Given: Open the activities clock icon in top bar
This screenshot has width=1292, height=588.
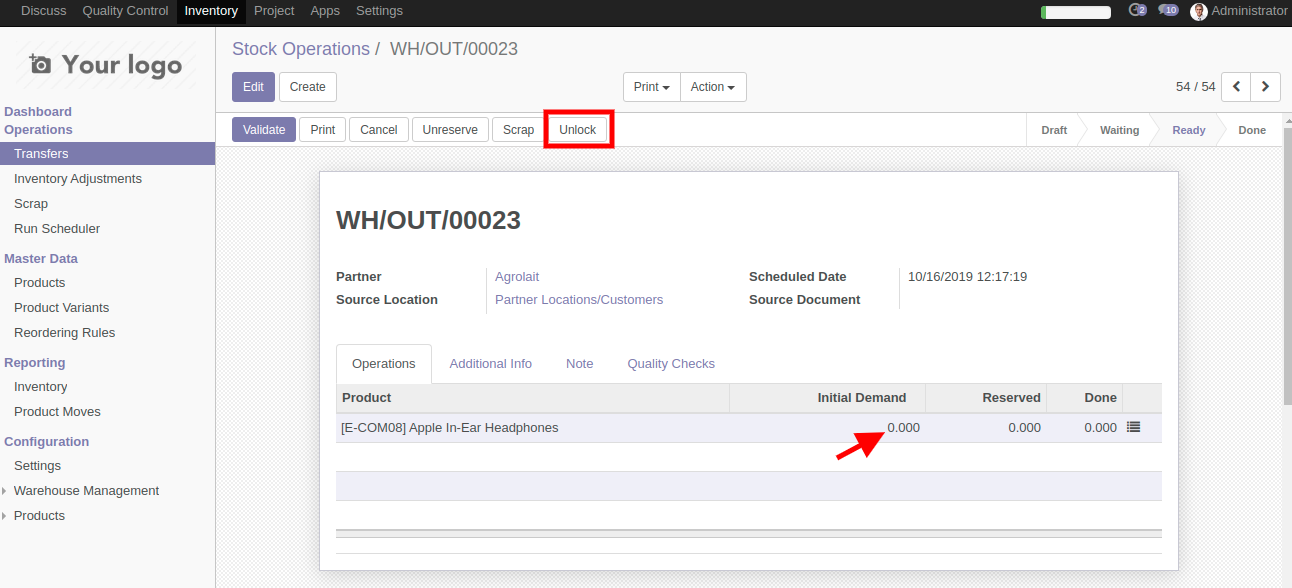Looking at the screenshot, I should 1136,11.
